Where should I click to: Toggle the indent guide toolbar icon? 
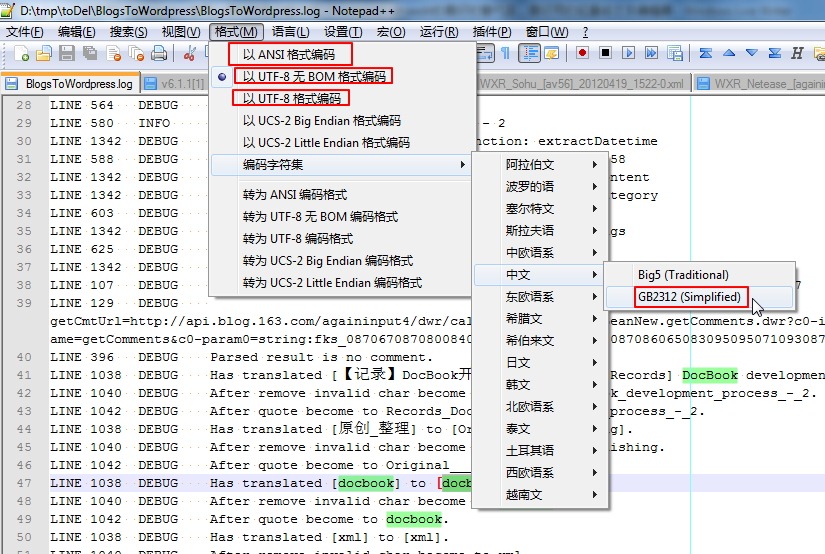[x=527, y=54]
